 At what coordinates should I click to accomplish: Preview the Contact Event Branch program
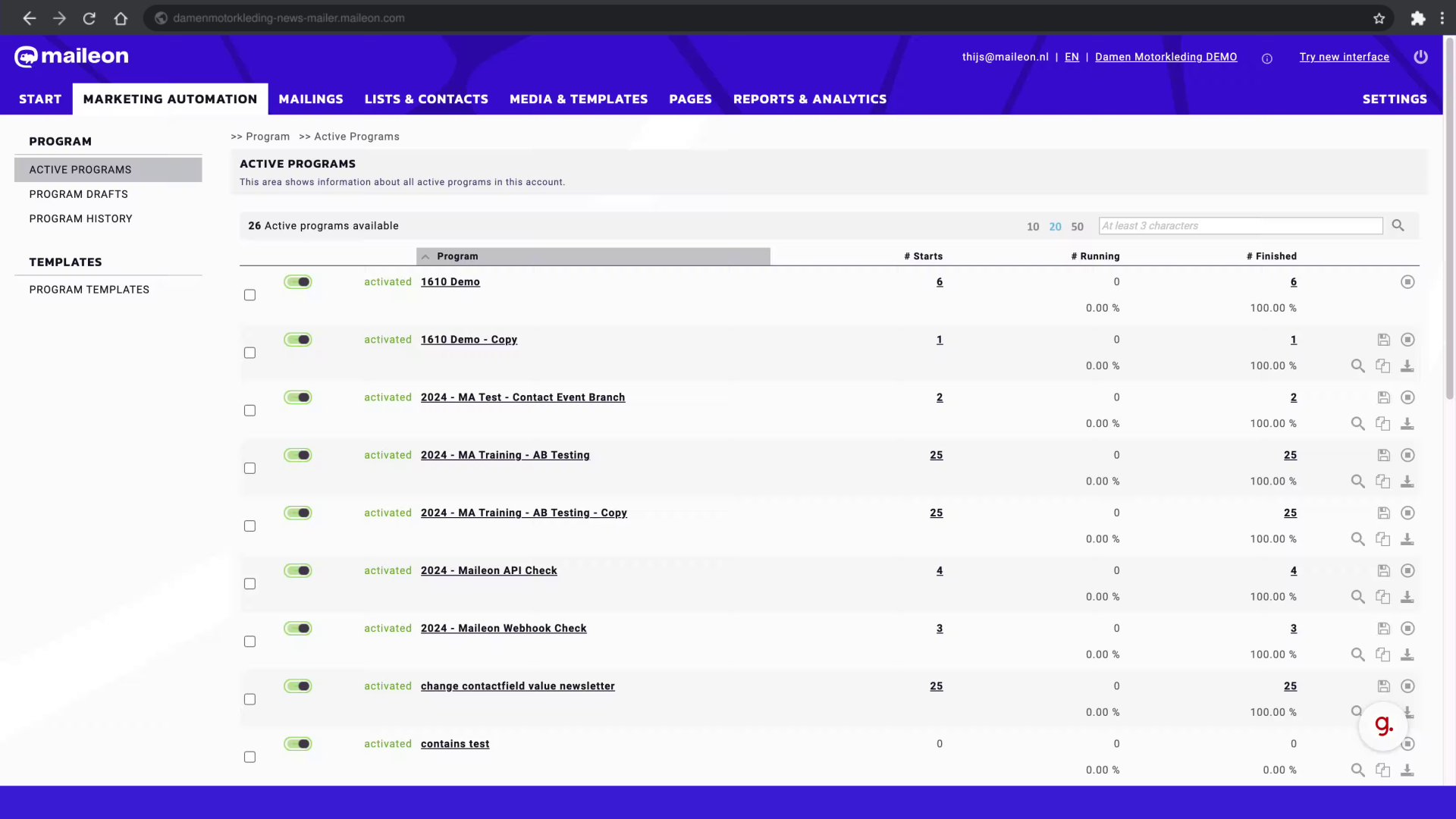coord(1357,424)
